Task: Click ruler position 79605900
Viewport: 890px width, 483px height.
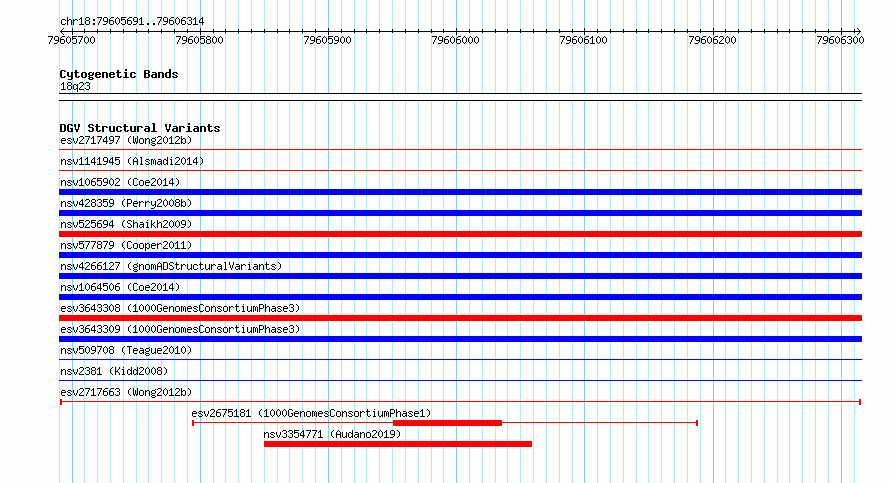Action: 328,40
